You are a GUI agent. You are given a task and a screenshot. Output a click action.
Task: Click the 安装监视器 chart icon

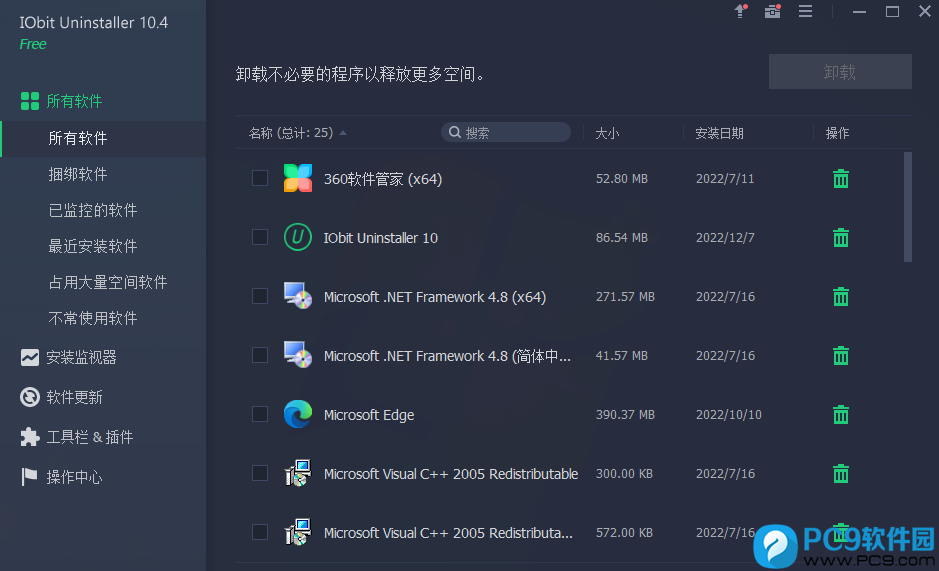[x=29, y=358]
